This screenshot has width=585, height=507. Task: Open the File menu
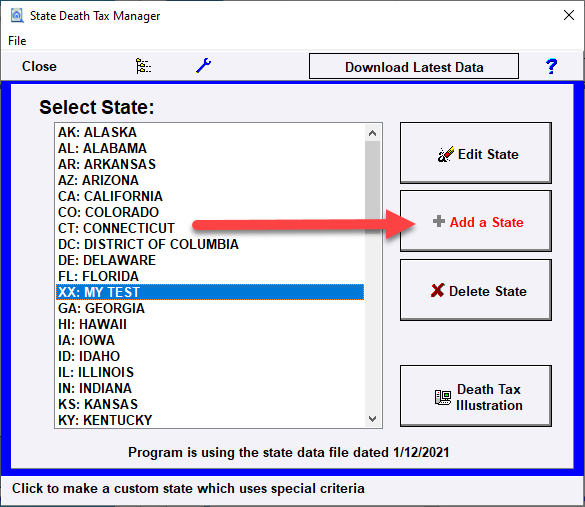17,41
